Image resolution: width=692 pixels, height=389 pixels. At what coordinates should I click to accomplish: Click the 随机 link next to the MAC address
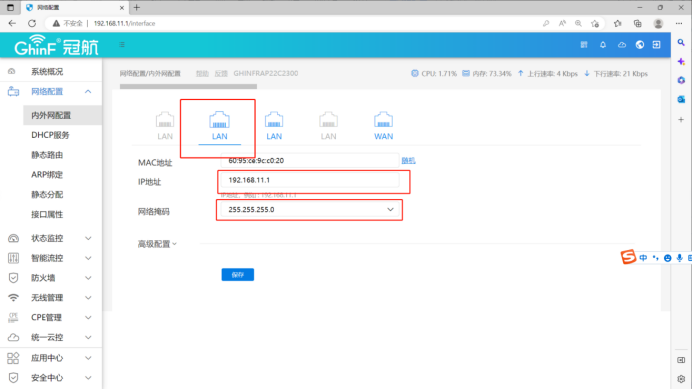[x=408, y=161]
